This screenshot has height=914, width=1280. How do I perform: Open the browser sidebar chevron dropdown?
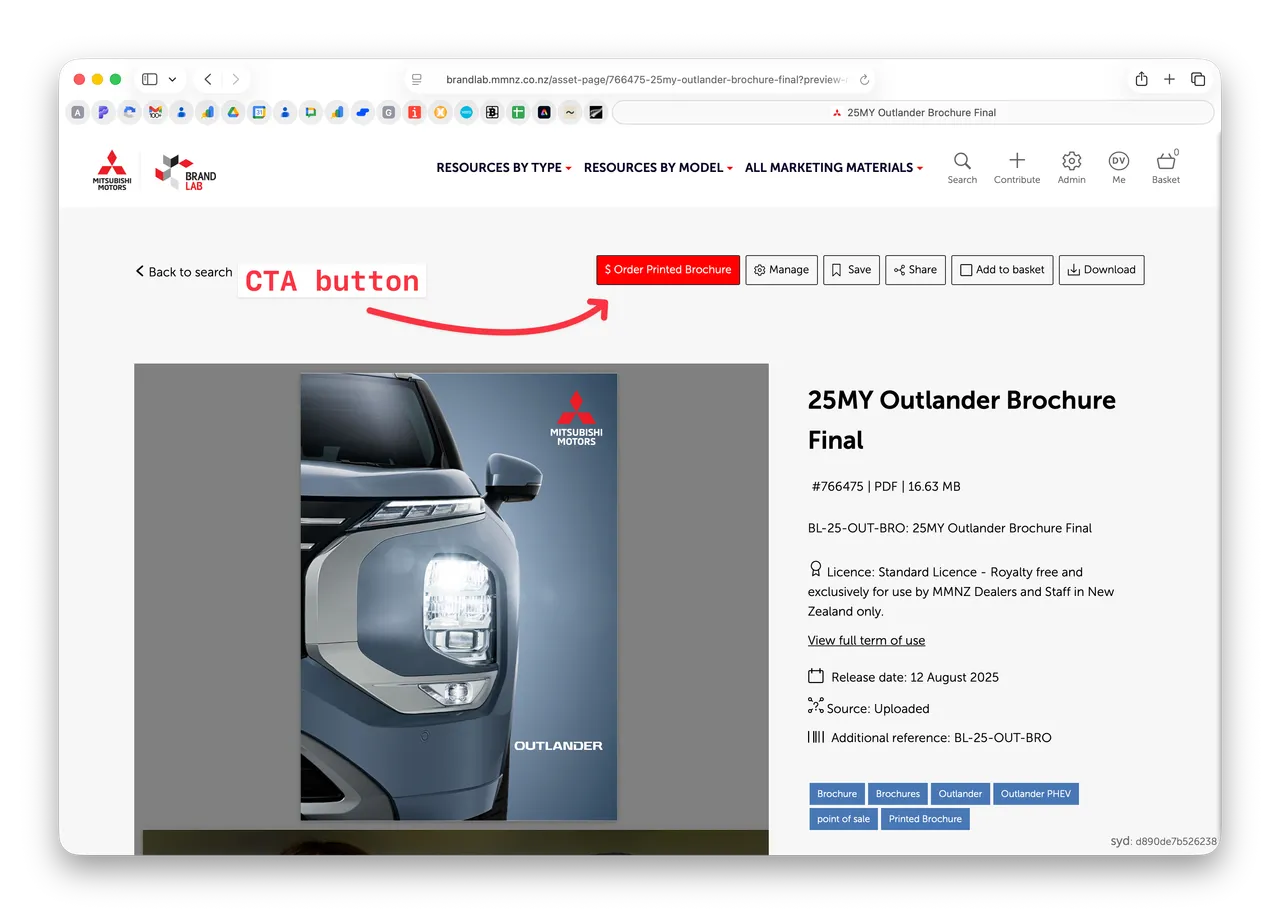tap(172, 78)
